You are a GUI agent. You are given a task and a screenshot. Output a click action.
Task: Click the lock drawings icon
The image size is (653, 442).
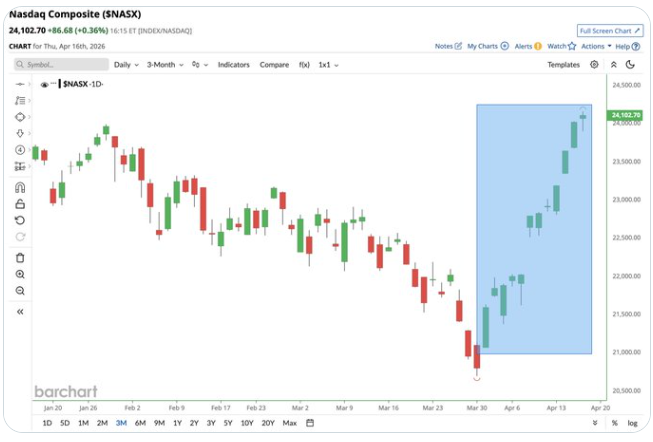pos(20,203)
